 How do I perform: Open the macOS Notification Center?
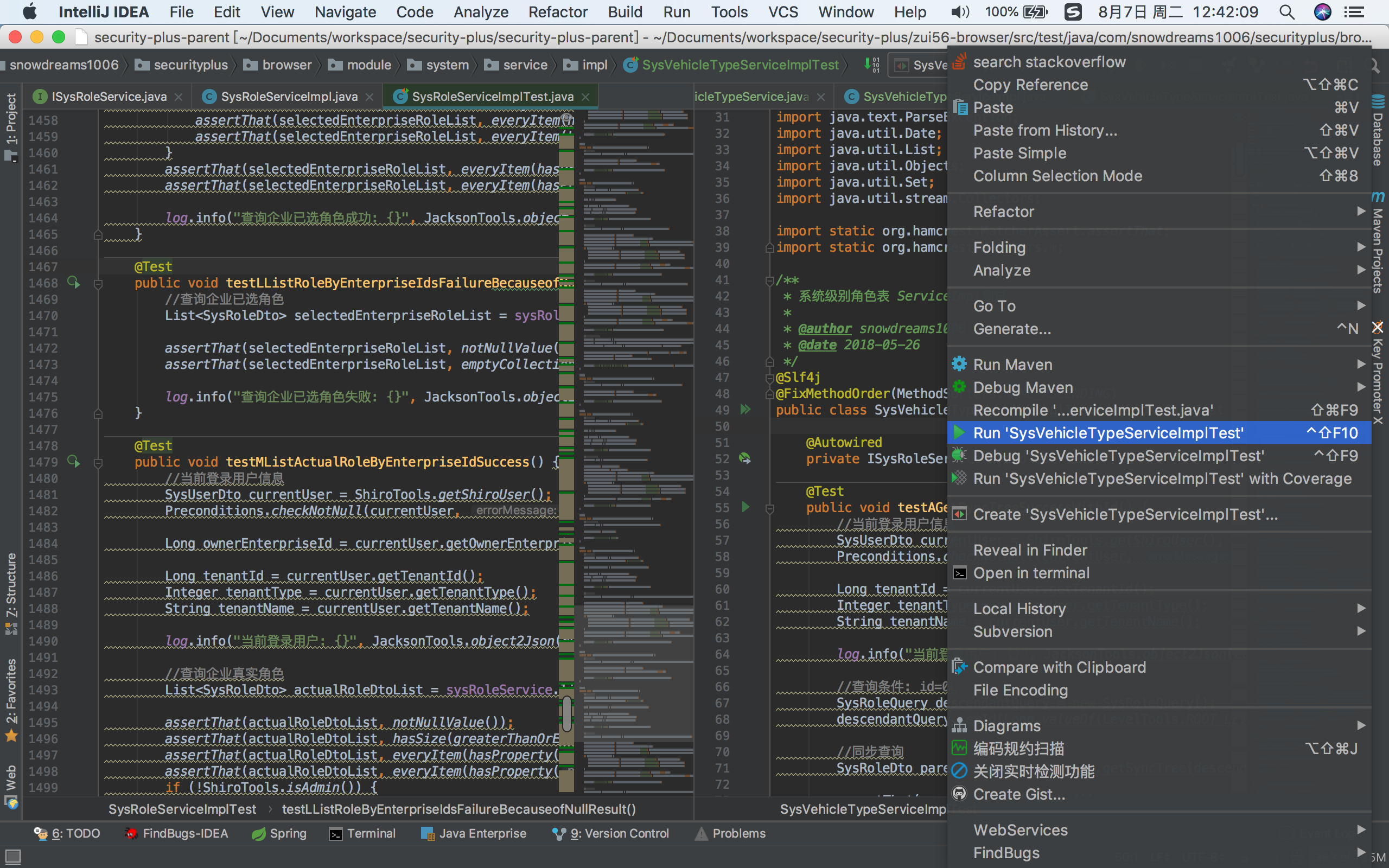[1355, 12]
